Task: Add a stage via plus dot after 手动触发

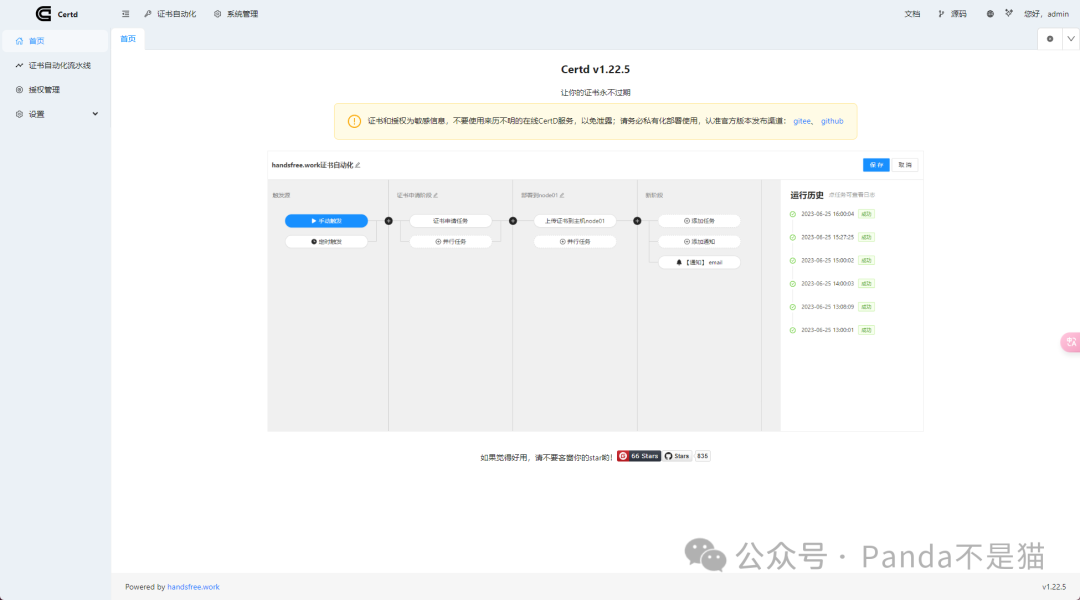Action: (x=388, y=221)
